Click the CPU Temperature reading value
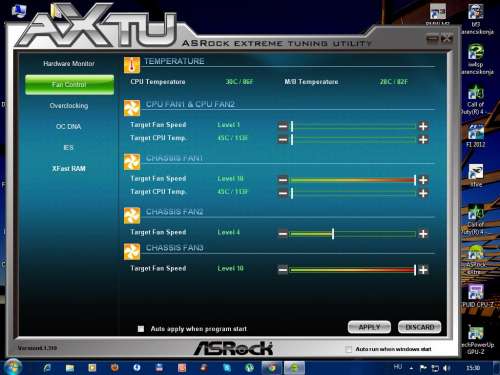The image size is (500, 375). (x=239, y=82)
